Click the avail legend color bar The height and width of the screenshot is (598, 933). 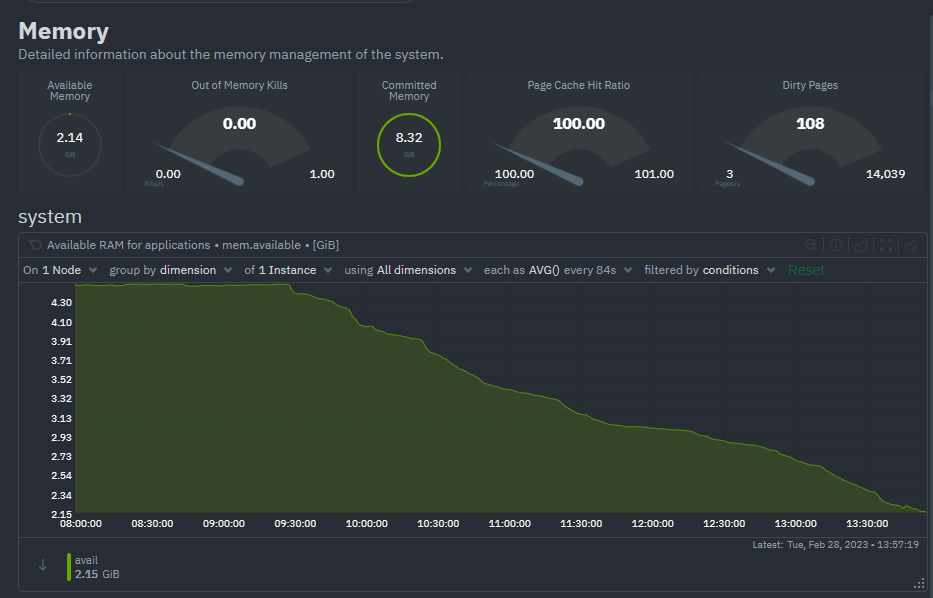(x=69, y=567)
